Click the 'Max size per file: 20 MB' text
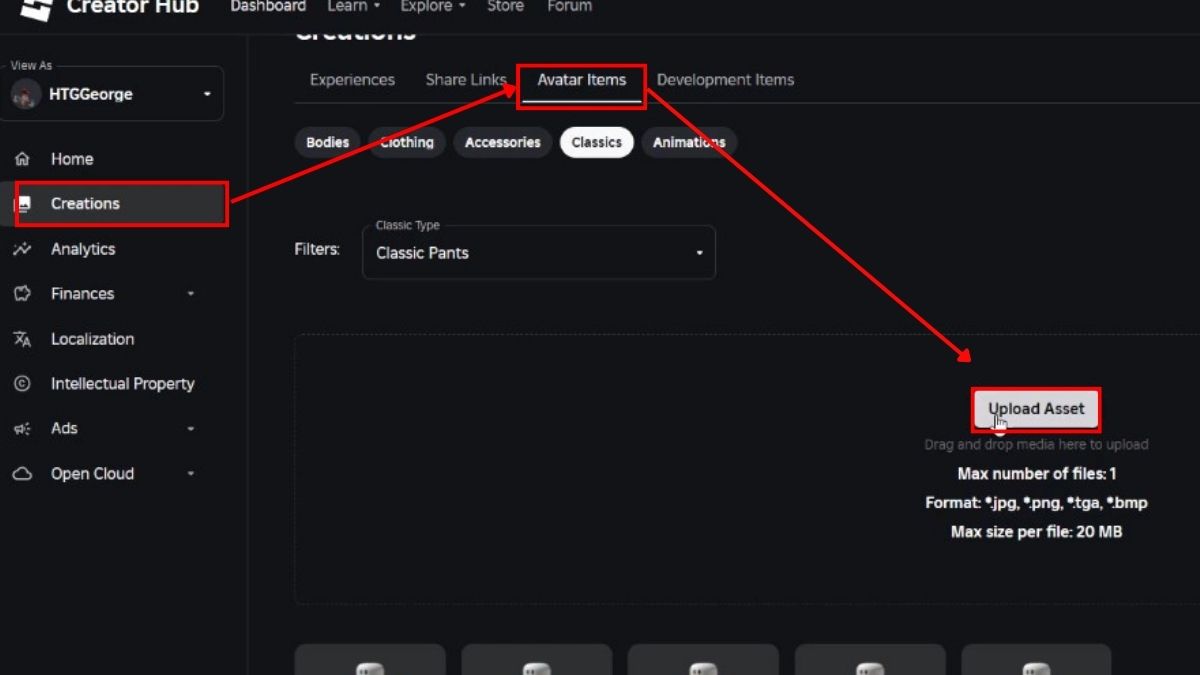The image size is (1200, 675). coord(1036,532)
